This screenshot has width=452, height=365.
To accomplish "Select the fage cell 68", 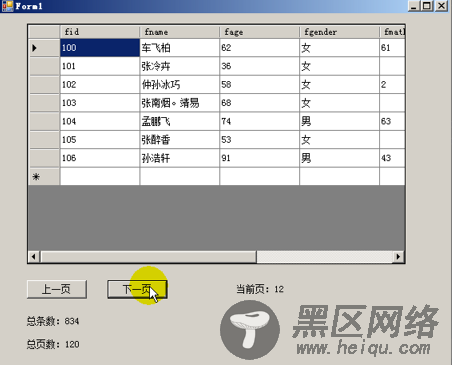I will click(x=259, y=103).
